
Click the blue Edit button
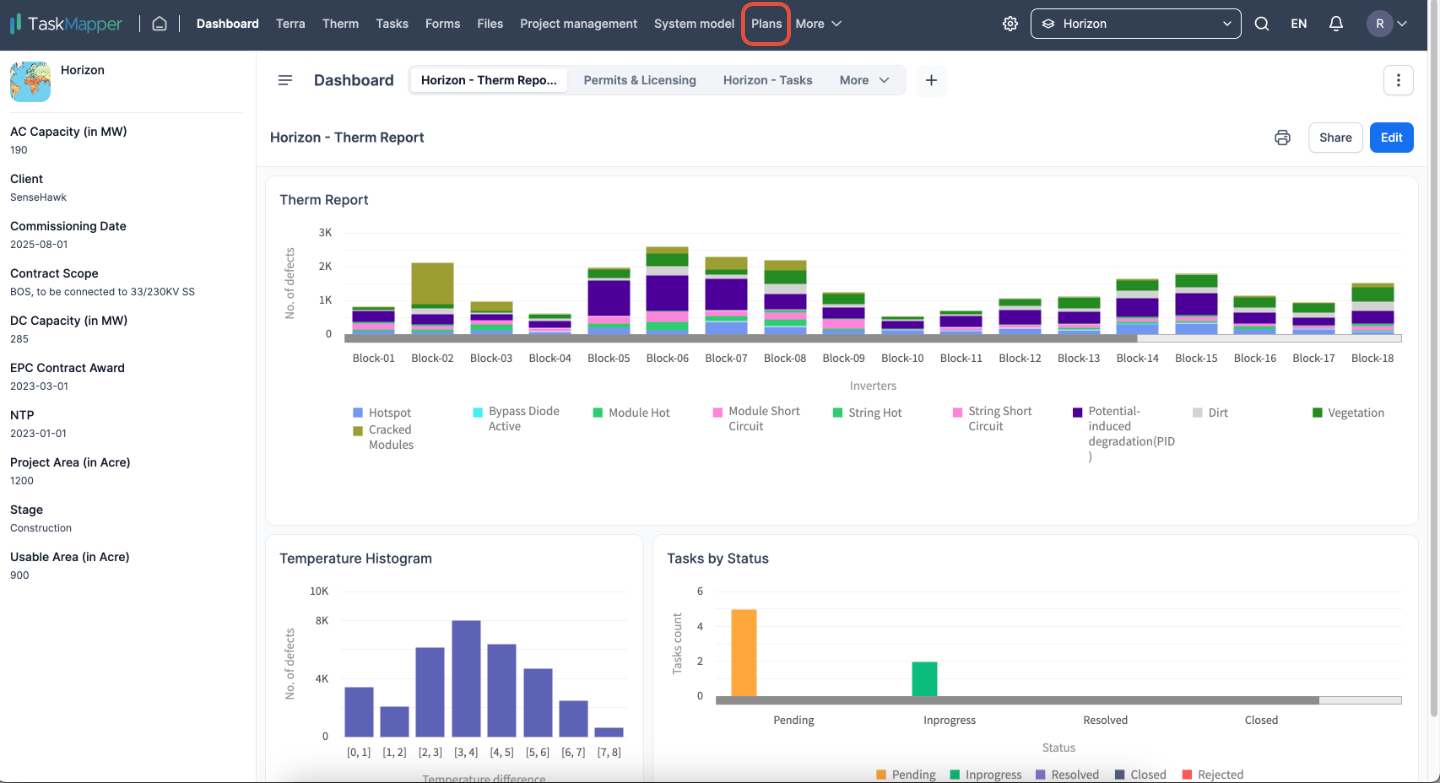coord(1392,138)
